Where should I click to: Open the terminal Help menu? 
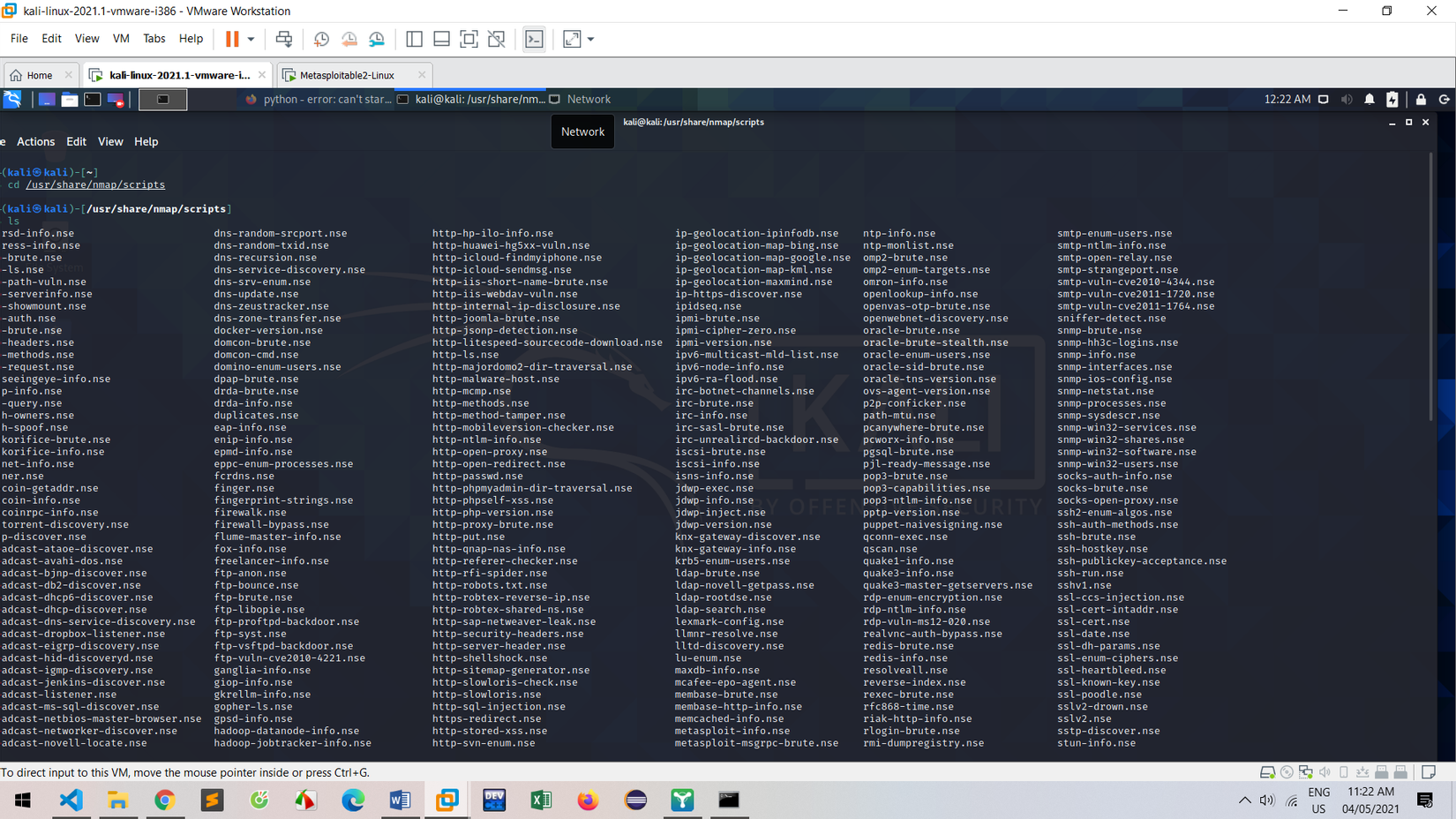[x=146, y=141]
